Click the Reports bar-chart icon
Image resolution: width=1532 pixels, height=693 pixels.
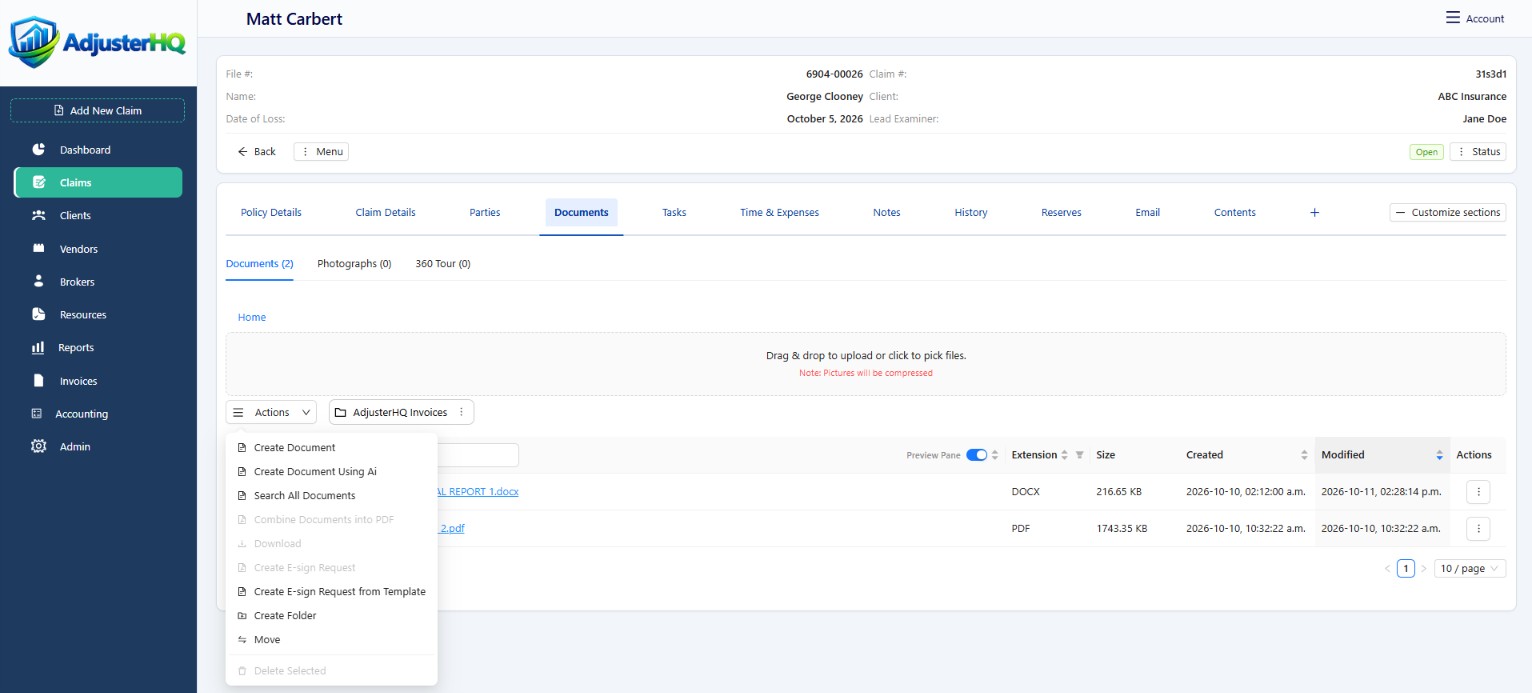[39, 348]
